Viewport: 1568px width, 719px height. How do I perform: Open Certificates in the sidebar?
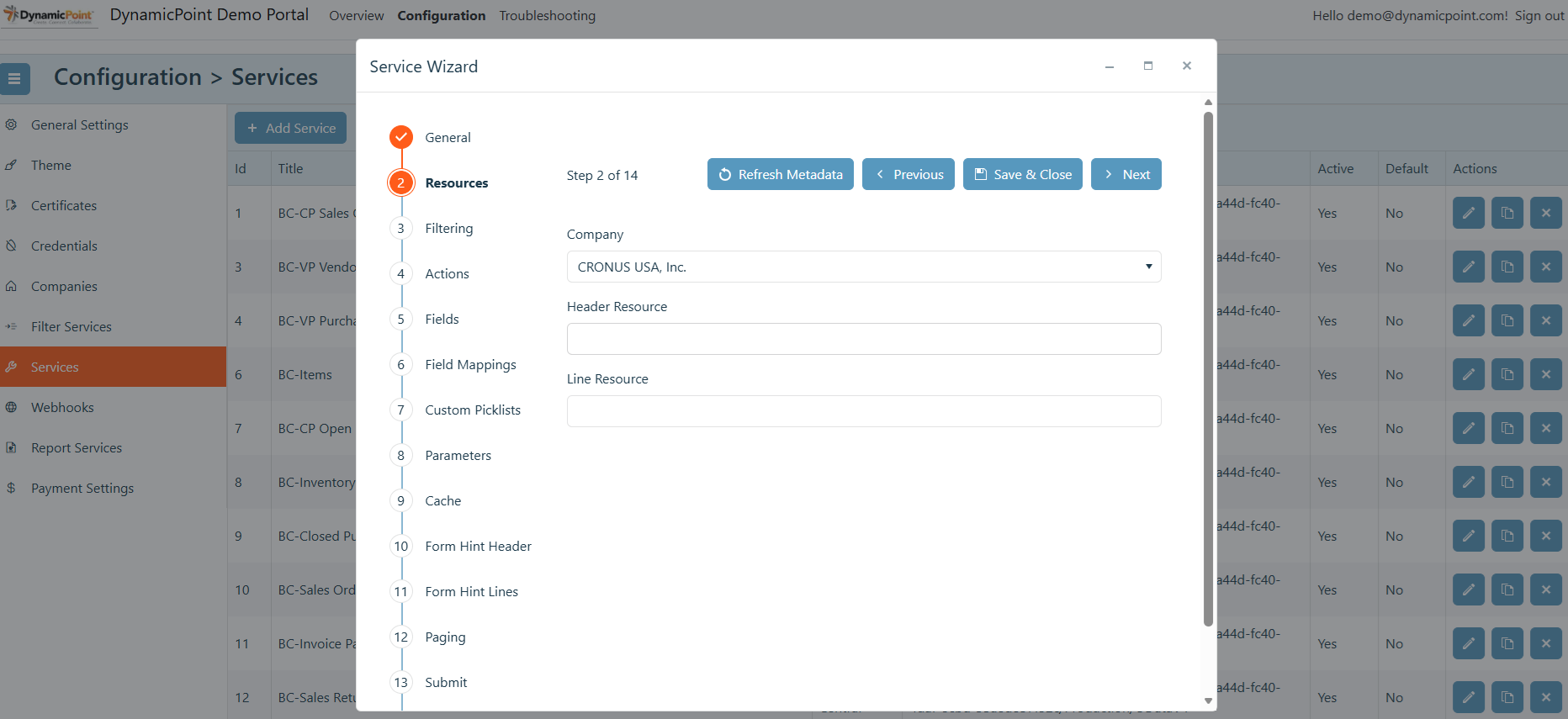click(63, 205)
